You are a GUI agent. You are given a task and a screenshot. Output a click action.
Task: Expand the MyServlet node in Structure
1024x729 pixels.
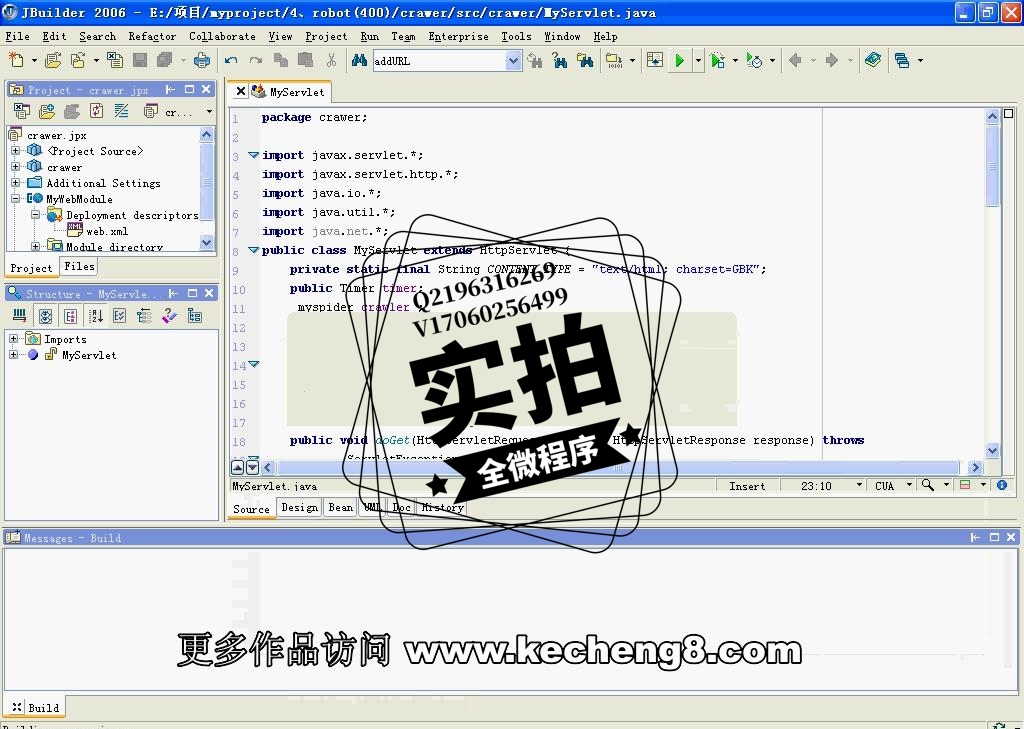point(13,355)
